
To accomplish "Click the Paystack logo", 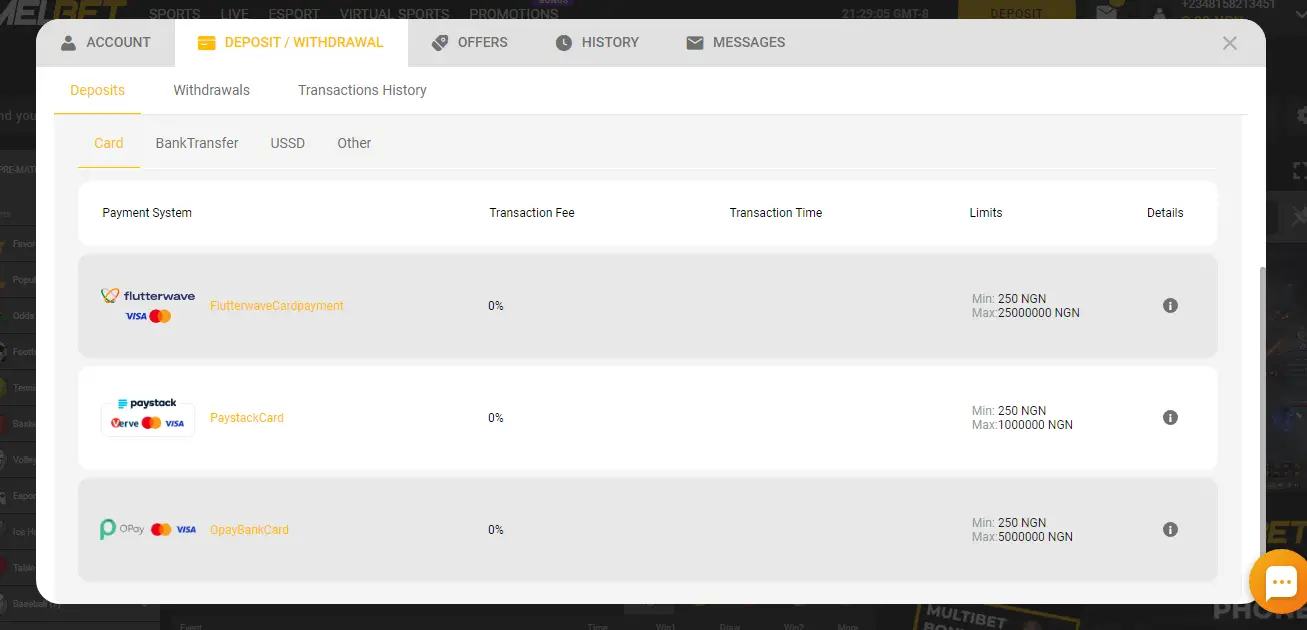I will point(148,417).
